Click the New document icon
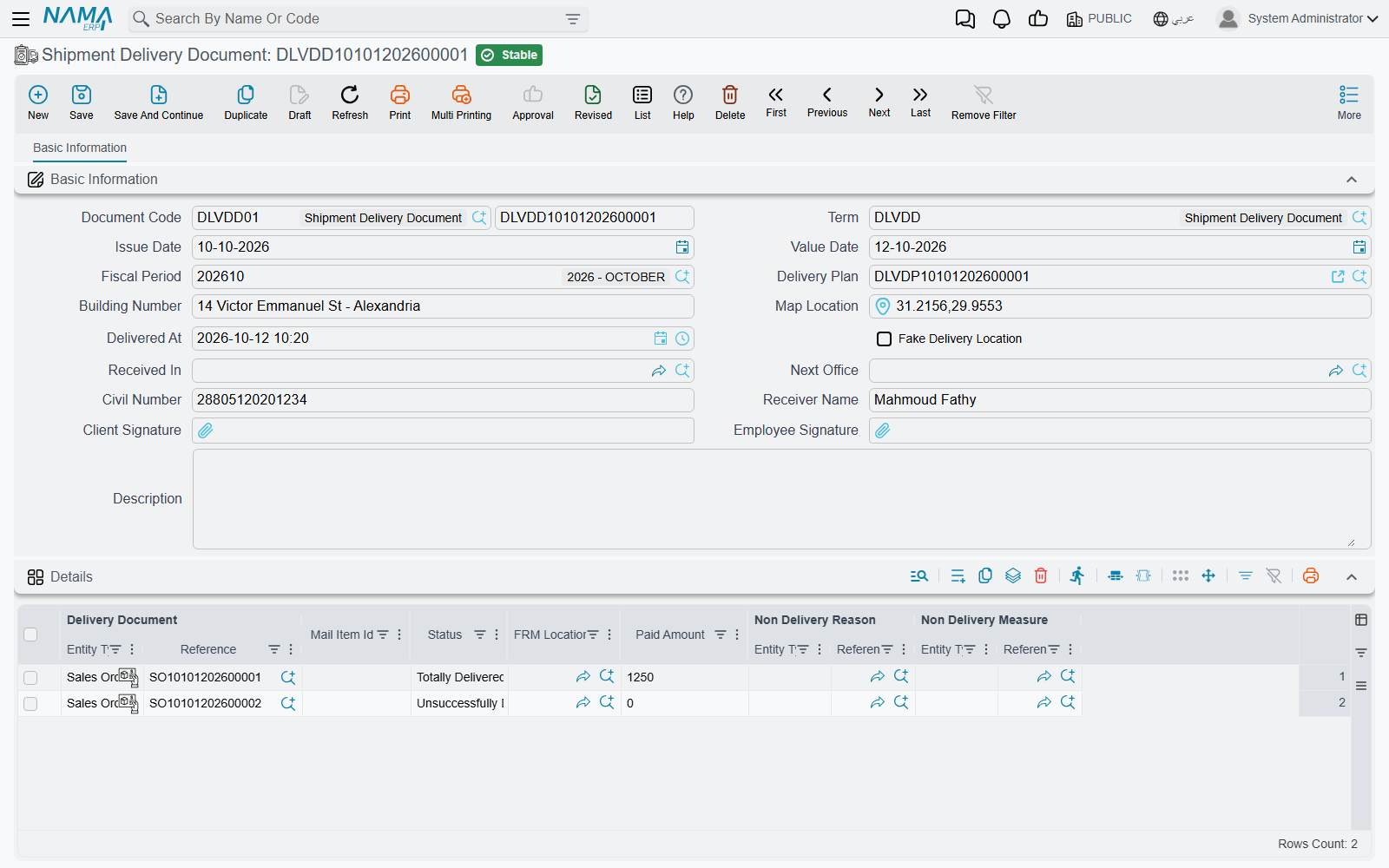This screenshot has height=868, width=1389. [38, 102]
